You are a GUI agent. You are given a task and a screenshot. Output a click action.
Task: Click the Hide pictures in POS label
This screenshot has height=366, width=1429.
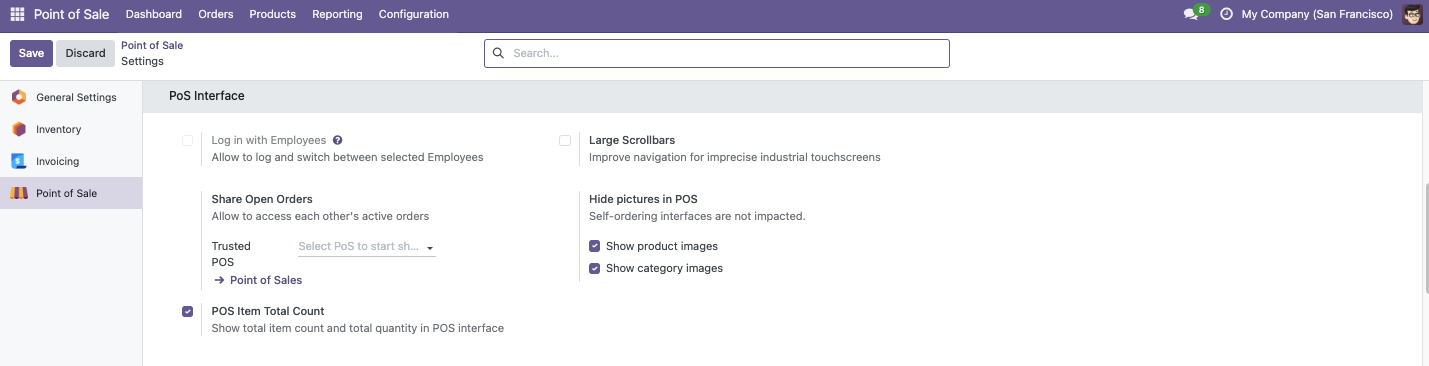[643, 199]
